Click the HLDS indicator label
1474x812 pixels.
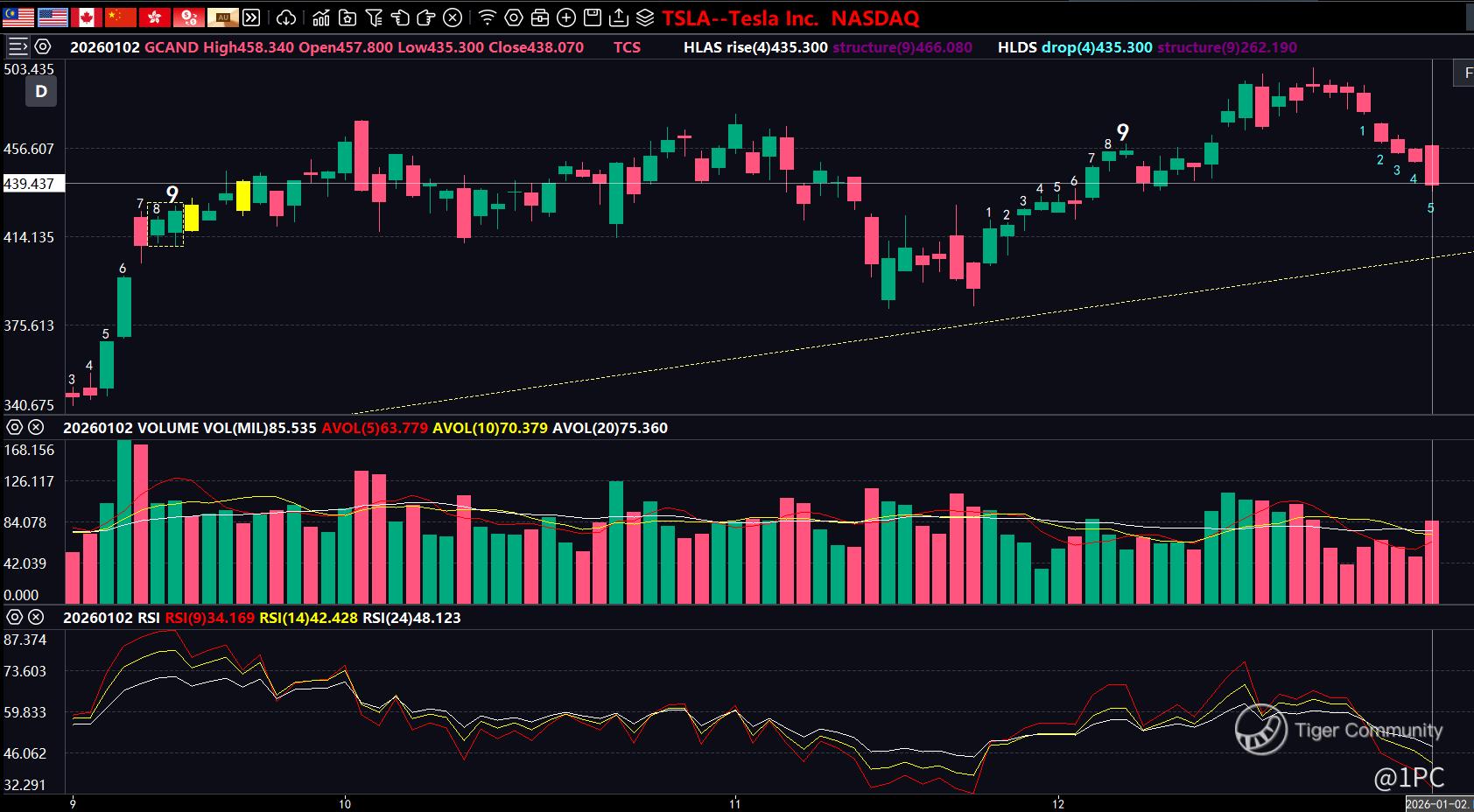[1017, 47]
